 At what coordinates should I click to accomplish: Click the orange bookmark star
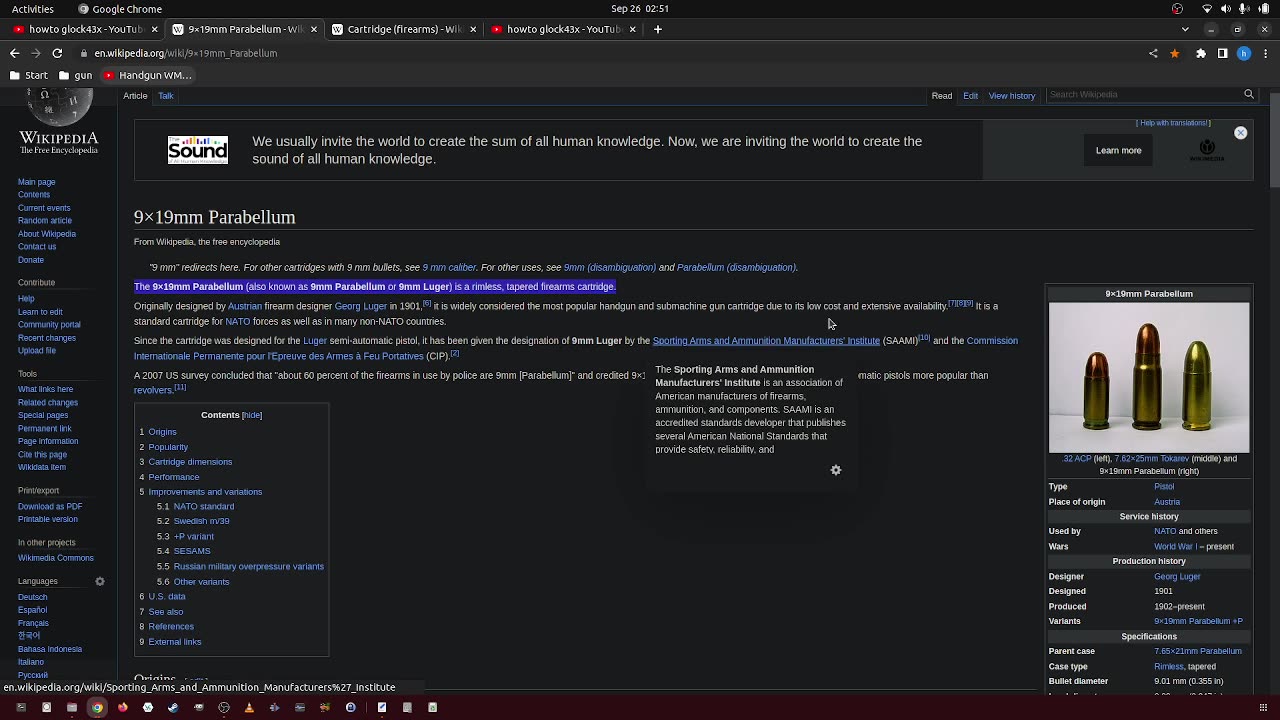pyautogui.click(x=1175, y=53)
